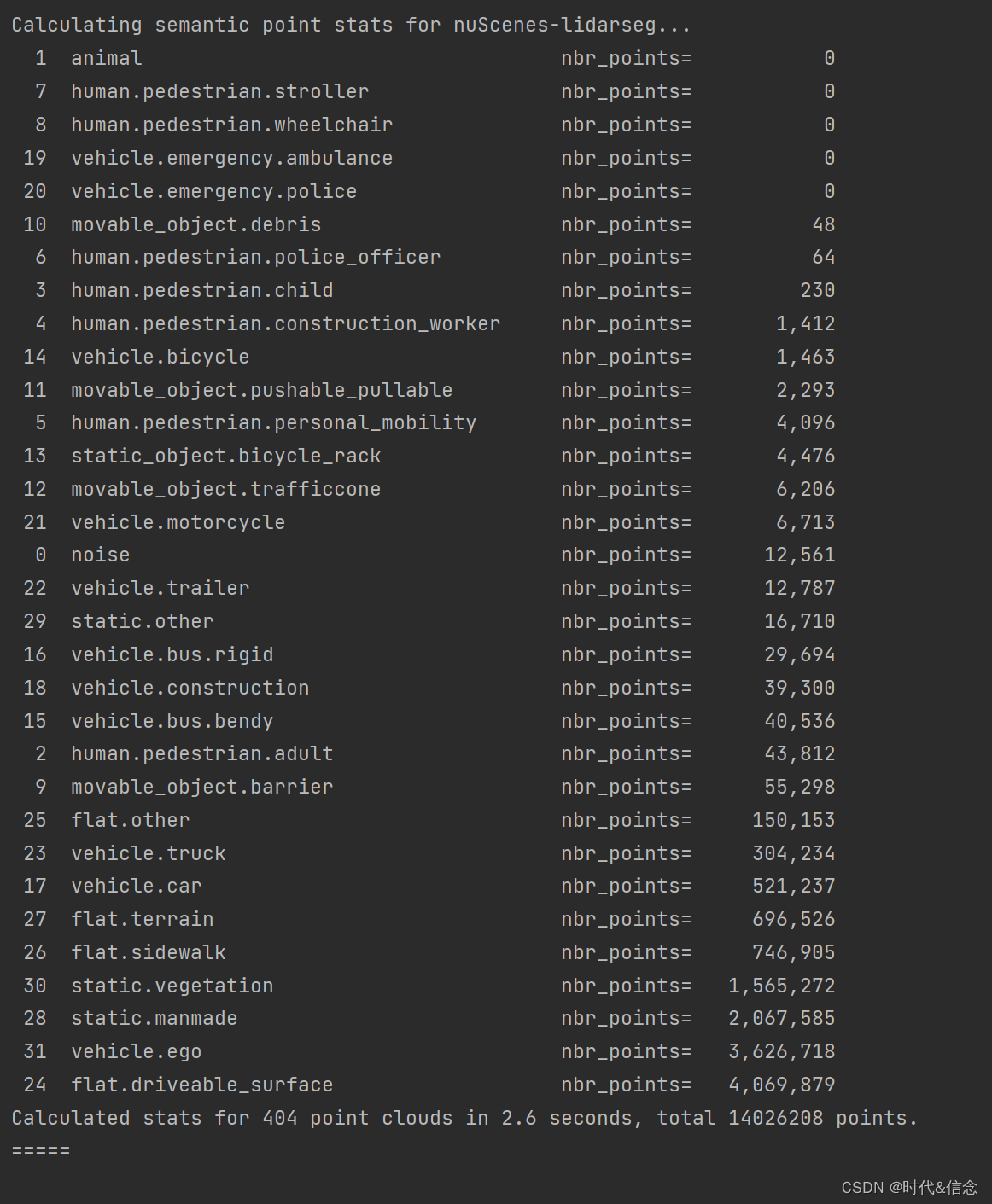992x1204 pixels.
Task: Click the point count 48
Action: [x=823, y=224]
